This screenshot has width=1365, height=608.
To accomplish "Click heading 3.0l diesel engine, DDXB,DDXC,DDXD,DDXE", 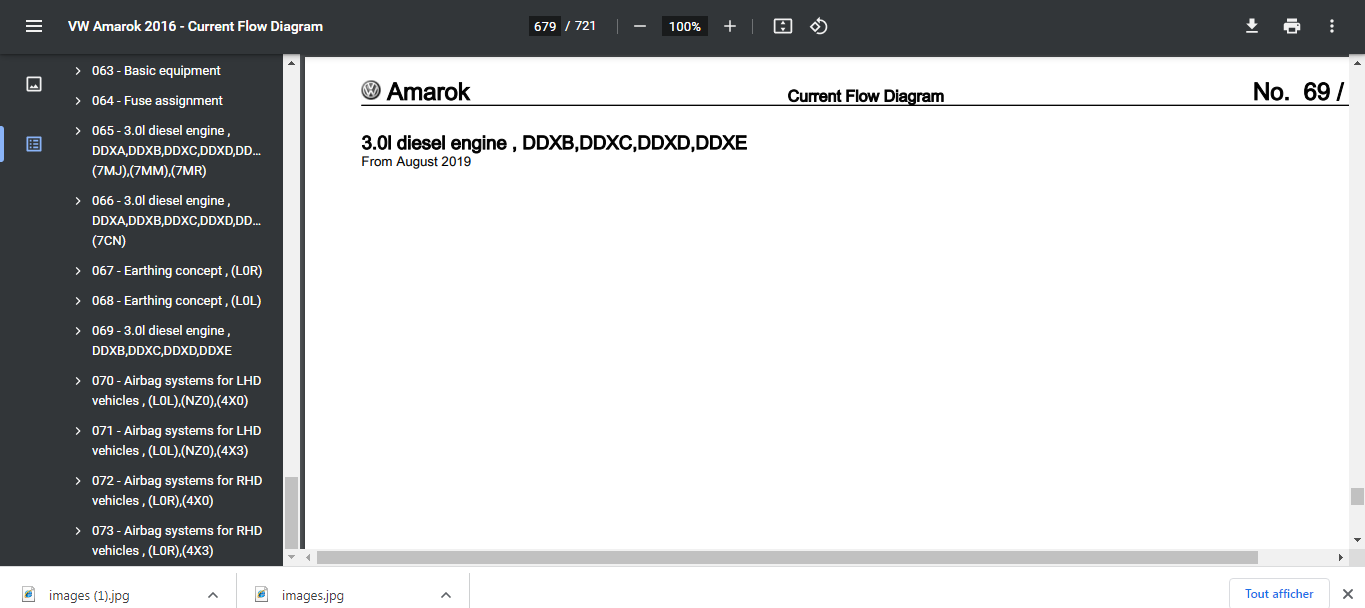I will click(x=554, y=143).
